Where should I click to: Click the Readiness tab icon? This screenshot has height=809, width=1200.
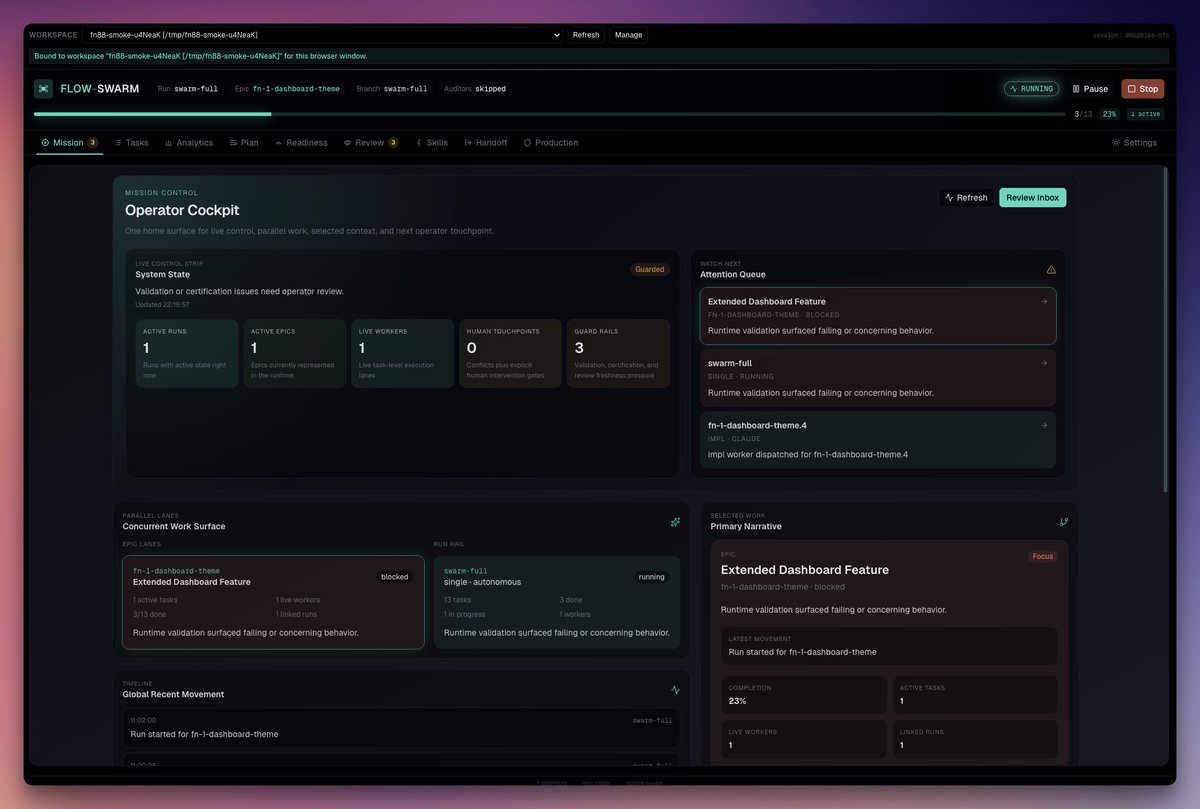(279, 143)
